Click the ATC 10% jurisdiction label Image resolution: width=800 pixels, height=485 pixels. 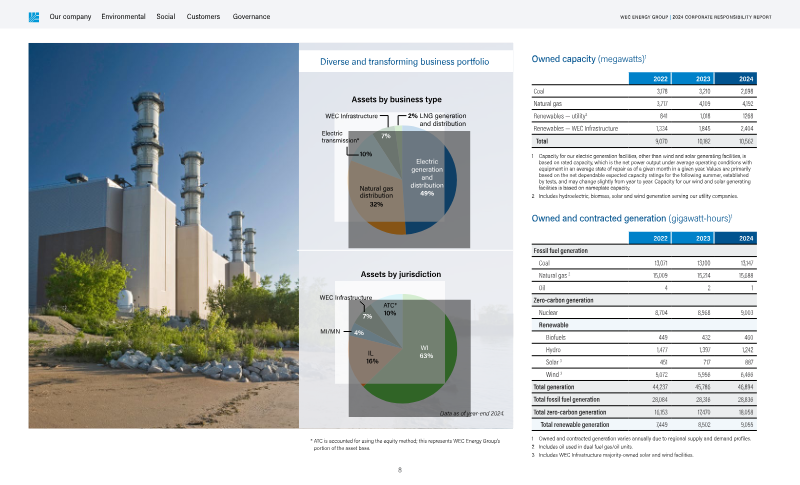[390, 308]
